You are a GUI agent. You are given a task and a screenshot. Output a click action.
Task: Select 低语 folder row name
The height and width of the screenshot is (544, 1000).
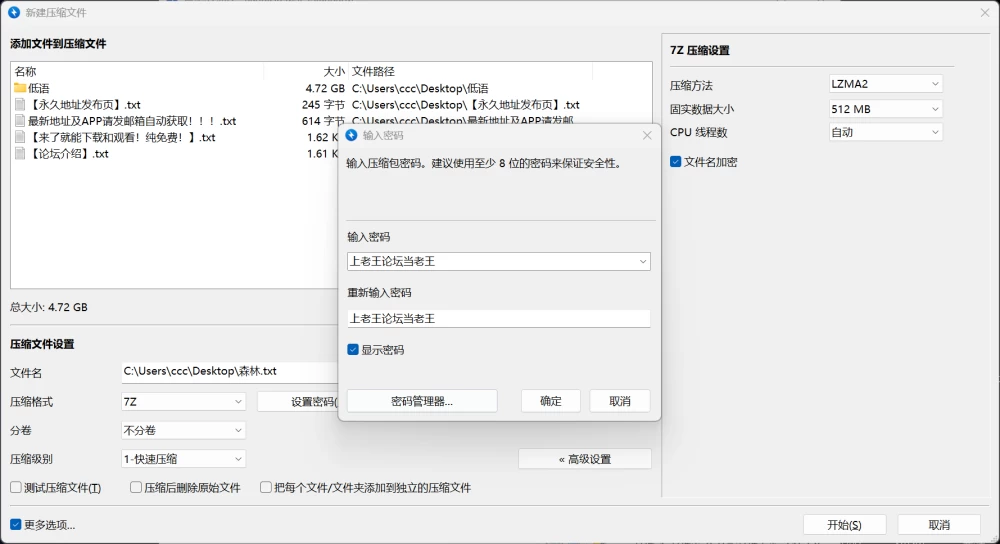pos(39,88)
